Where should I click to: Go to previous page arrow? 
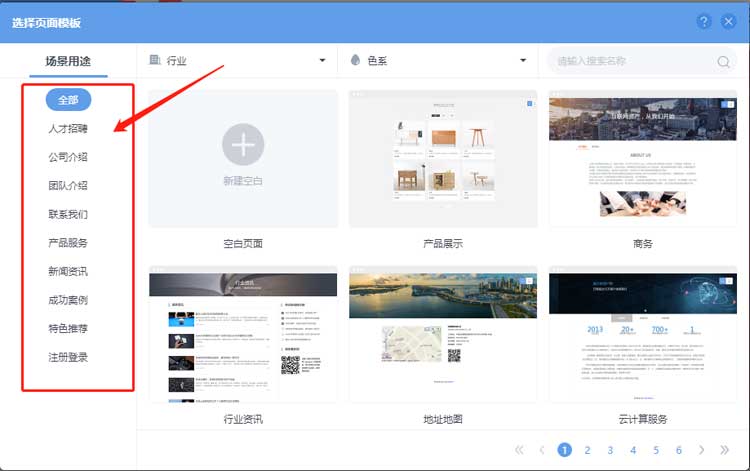[542, 451]
